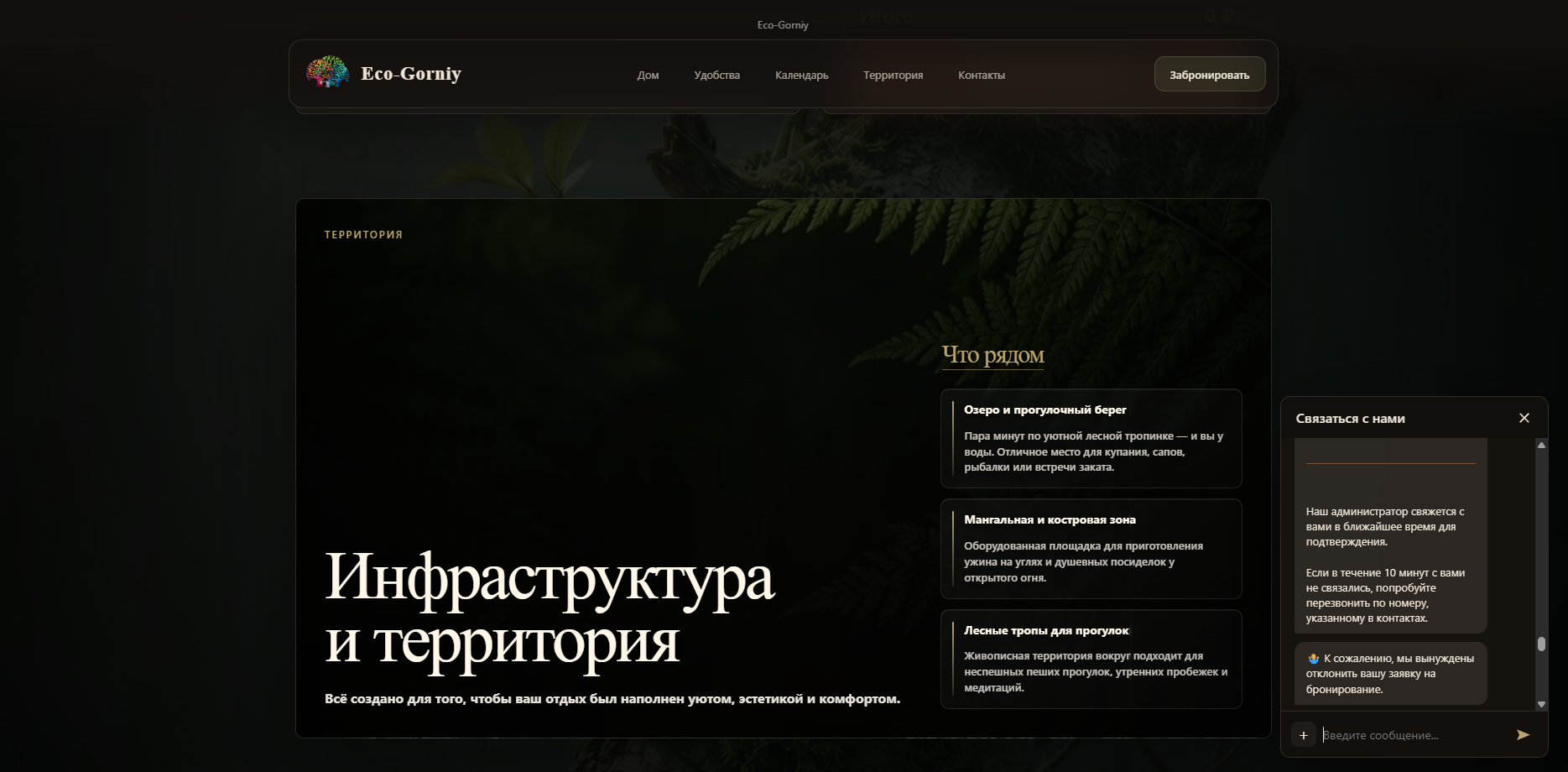Click the send message arrow icon
This screenshot has height=772, width=1568.
pos(1523,735)
